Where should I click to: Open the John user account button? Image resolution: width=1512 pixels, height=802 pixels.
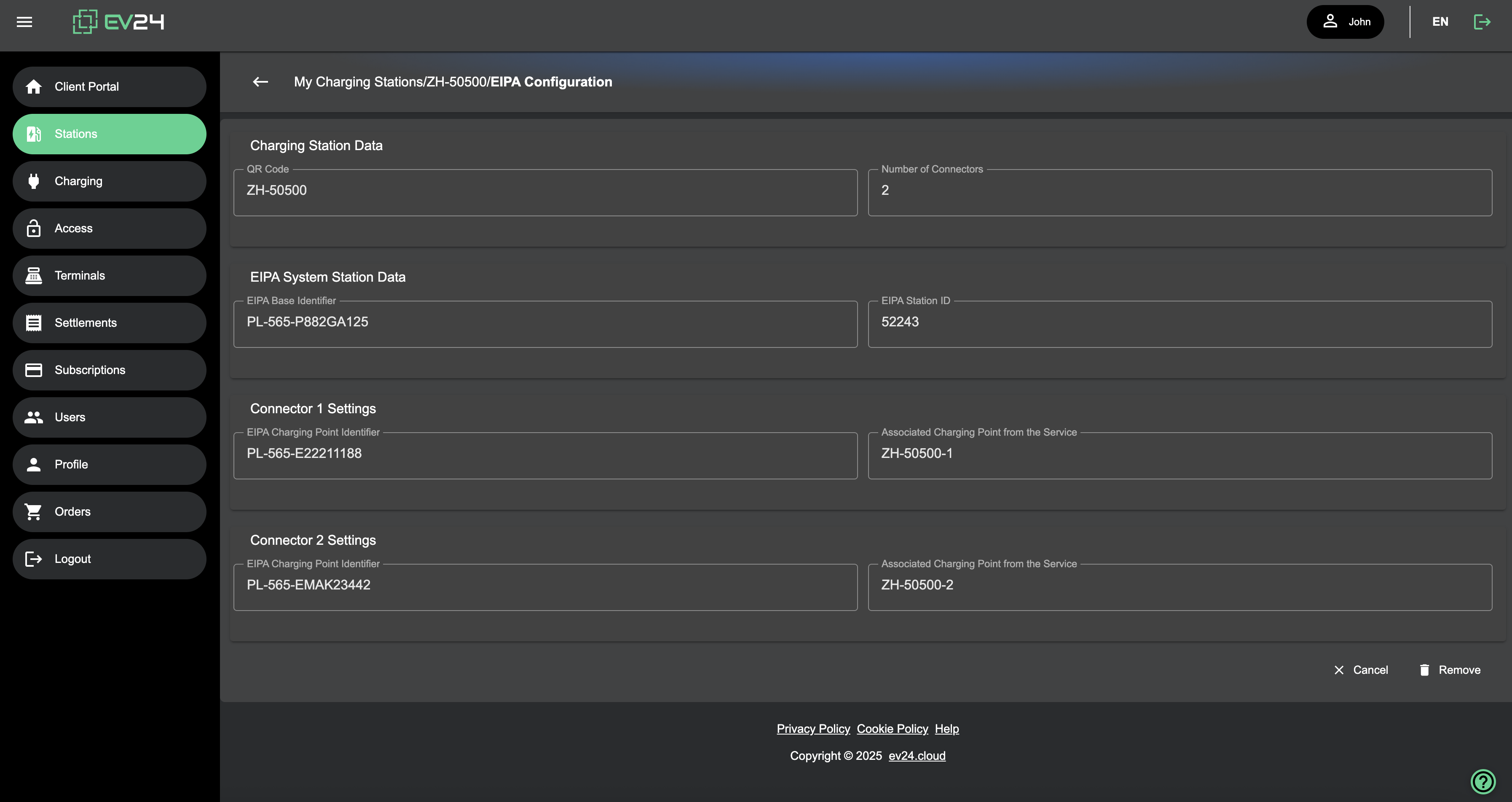click(1345, 22)
